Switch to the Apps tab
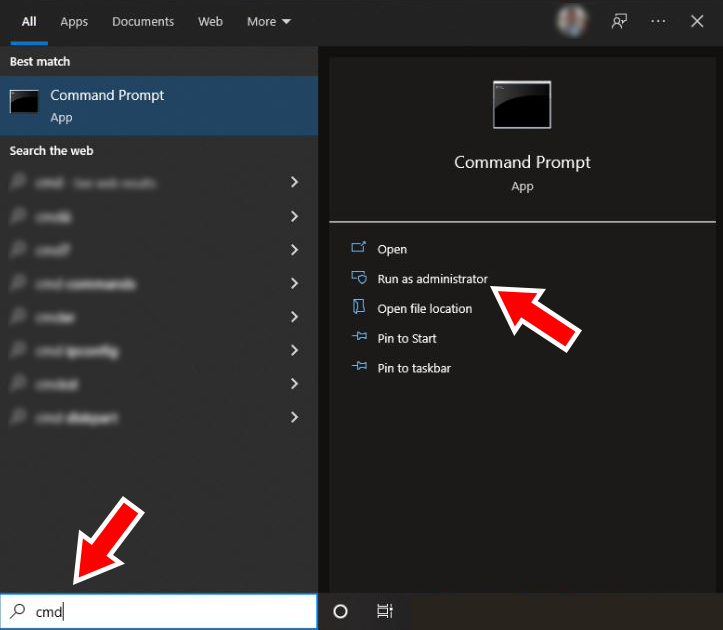 point(74,21)
